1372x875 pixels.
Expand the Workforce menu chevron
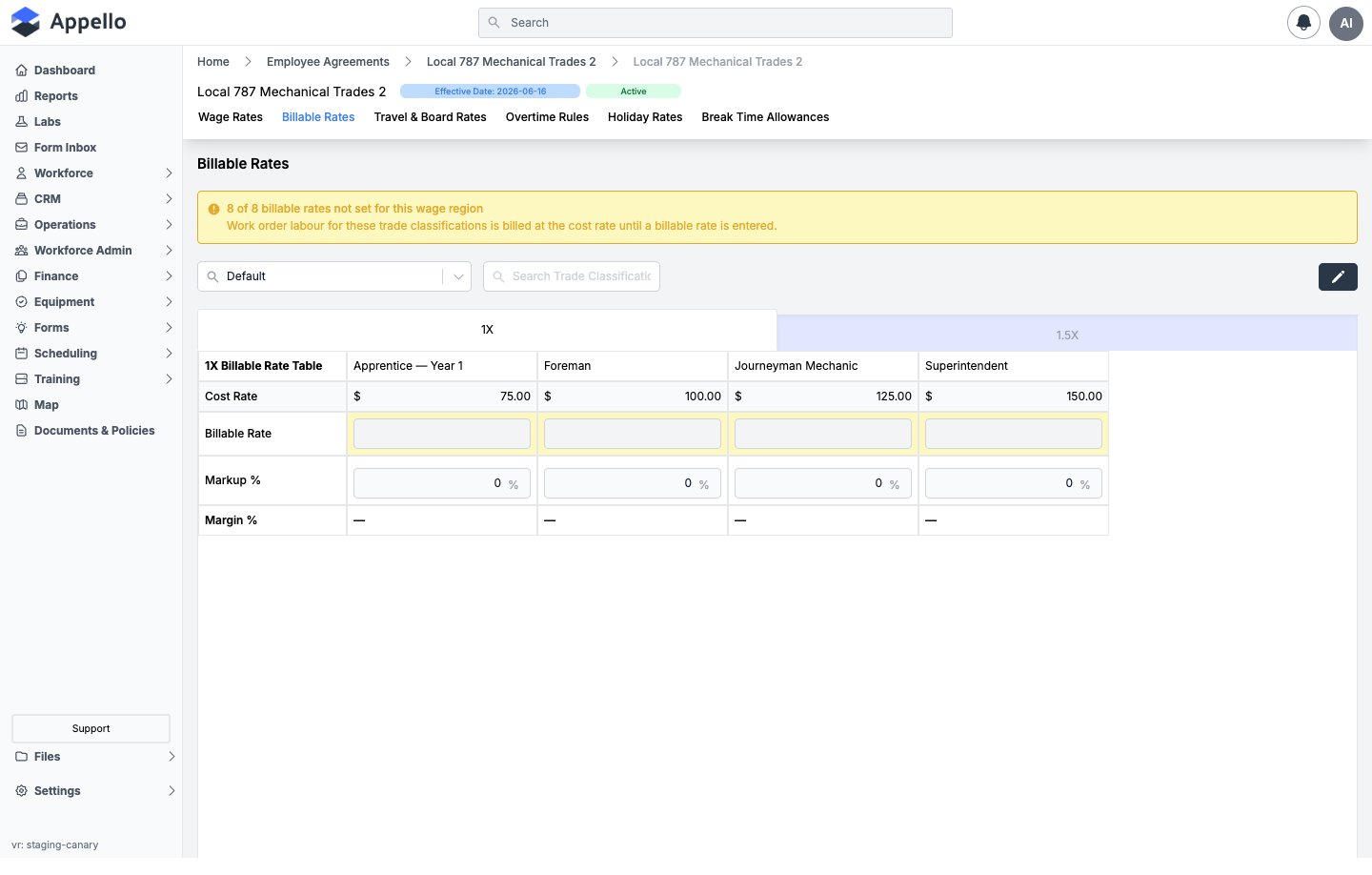click(169, 173)
